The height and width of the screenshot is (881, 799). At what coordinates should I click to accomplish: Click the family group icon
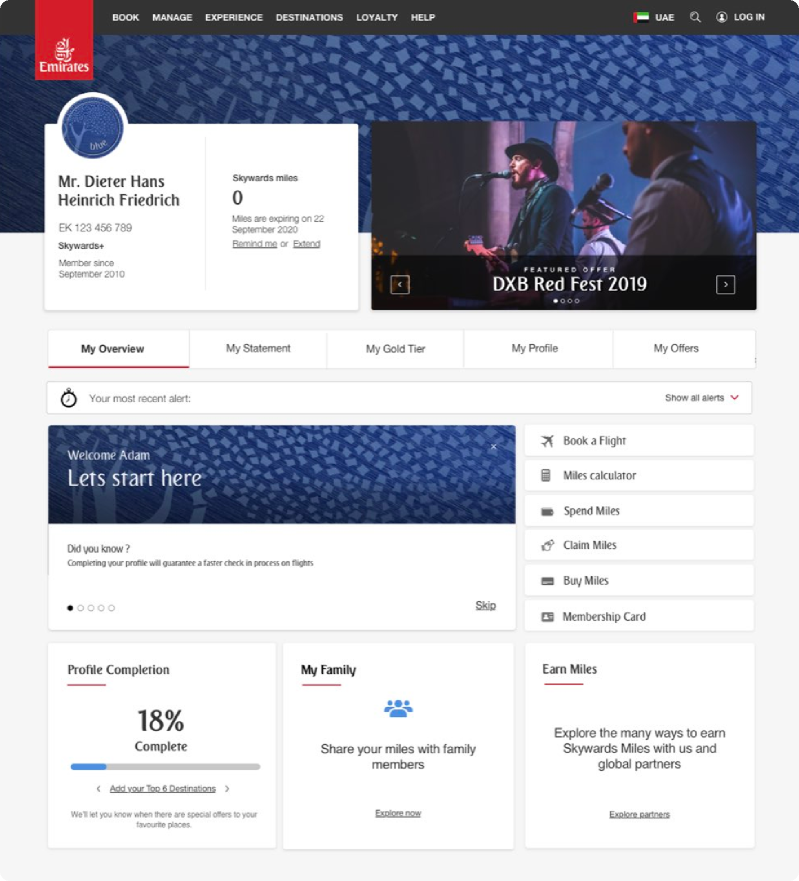click(x=398, y=708)
